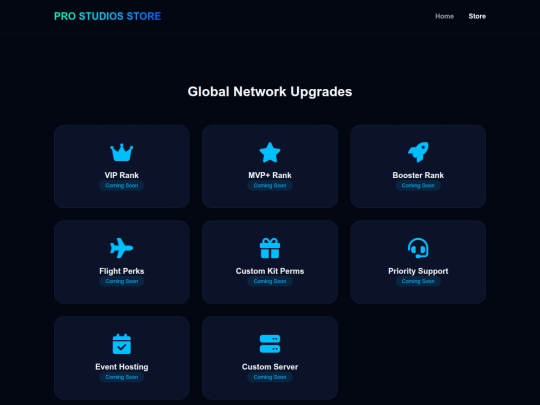Click the VIP Rank crown icon
This screenshot has width=540, height=405.
point(122,153)
